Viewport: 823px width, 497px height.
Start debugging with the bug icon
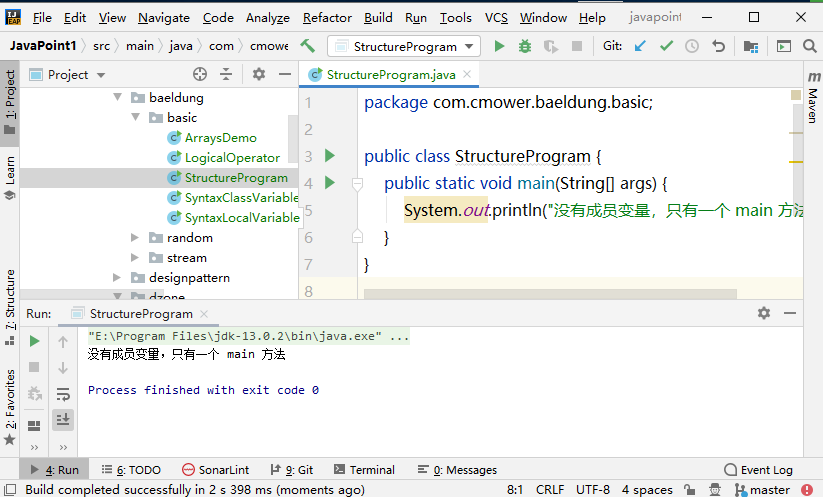coord(524,47)
